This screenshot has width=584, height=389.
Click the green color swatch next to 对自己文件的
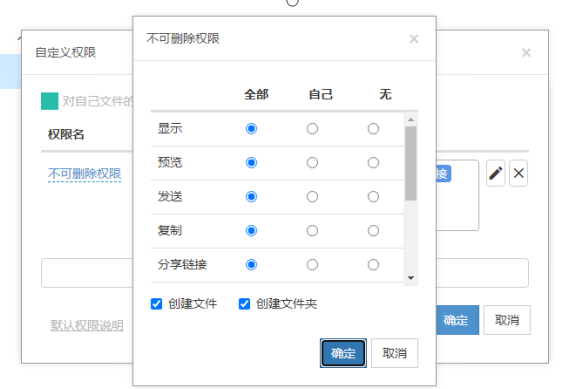pyautogui.click(x=50, y=101)
